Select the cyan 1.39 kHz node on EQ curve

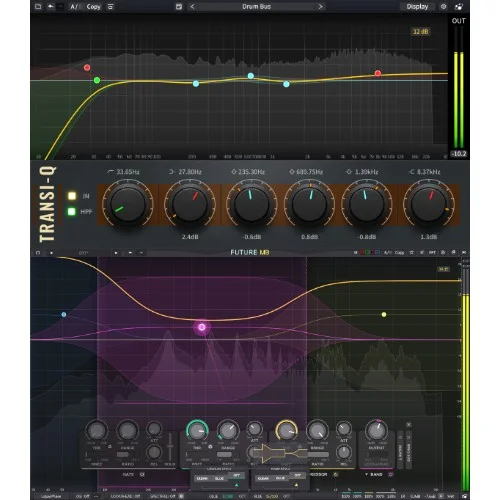[286, 84]
